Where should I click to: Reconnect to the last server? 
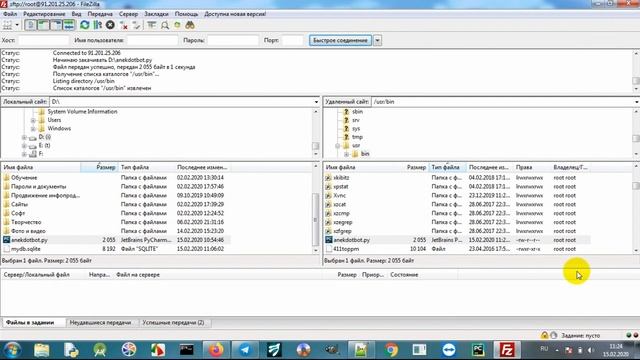[136, 25]
